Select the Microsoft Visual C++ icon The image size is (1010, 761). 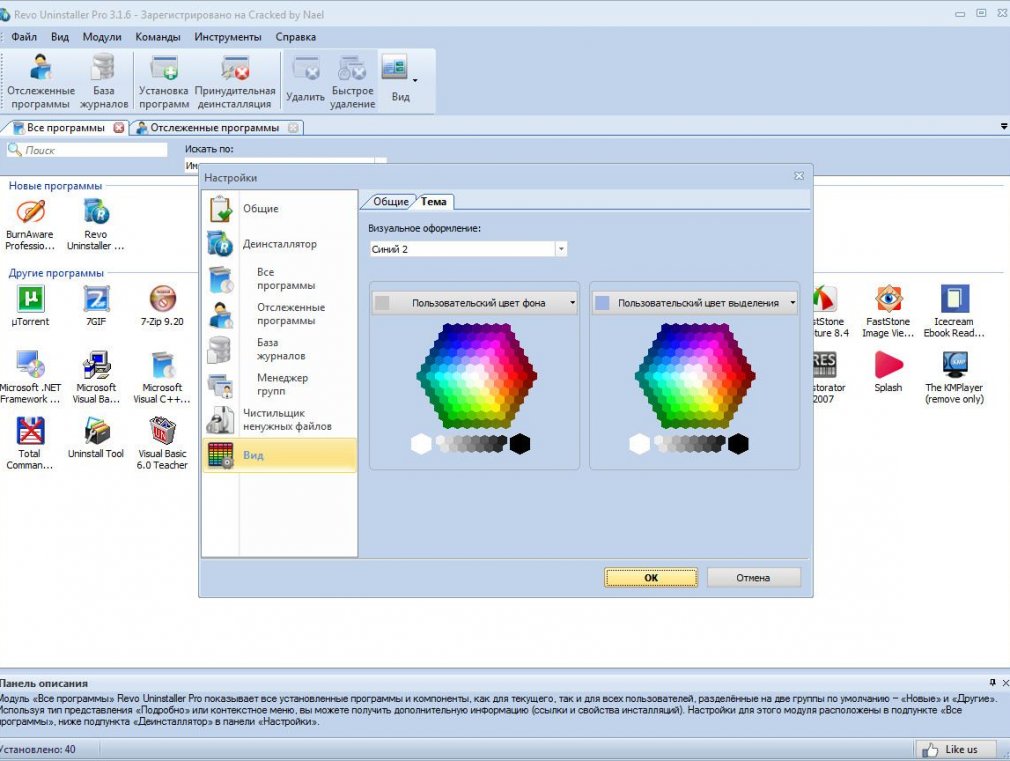162,378
